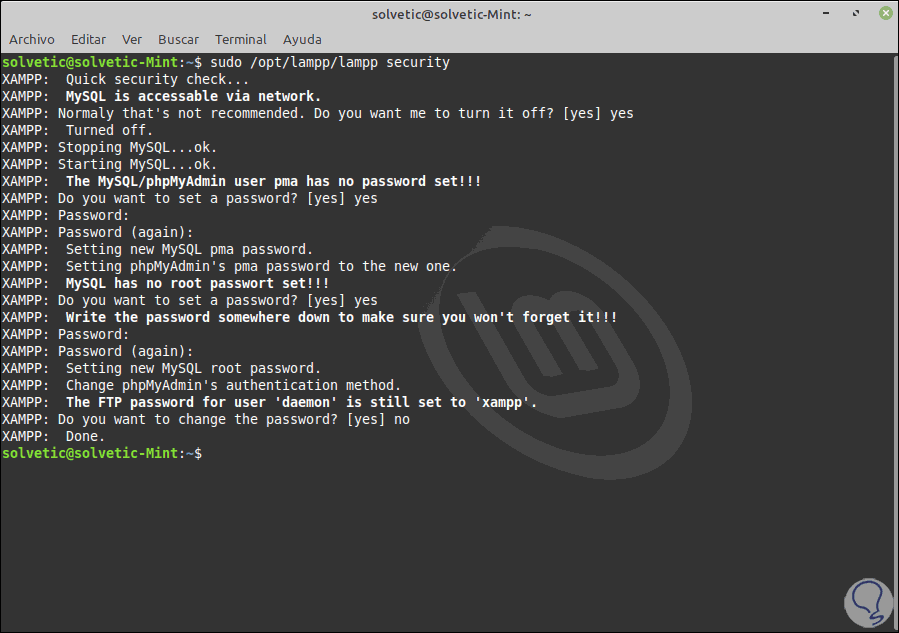Minimize the terminal window

coord(826,13)
